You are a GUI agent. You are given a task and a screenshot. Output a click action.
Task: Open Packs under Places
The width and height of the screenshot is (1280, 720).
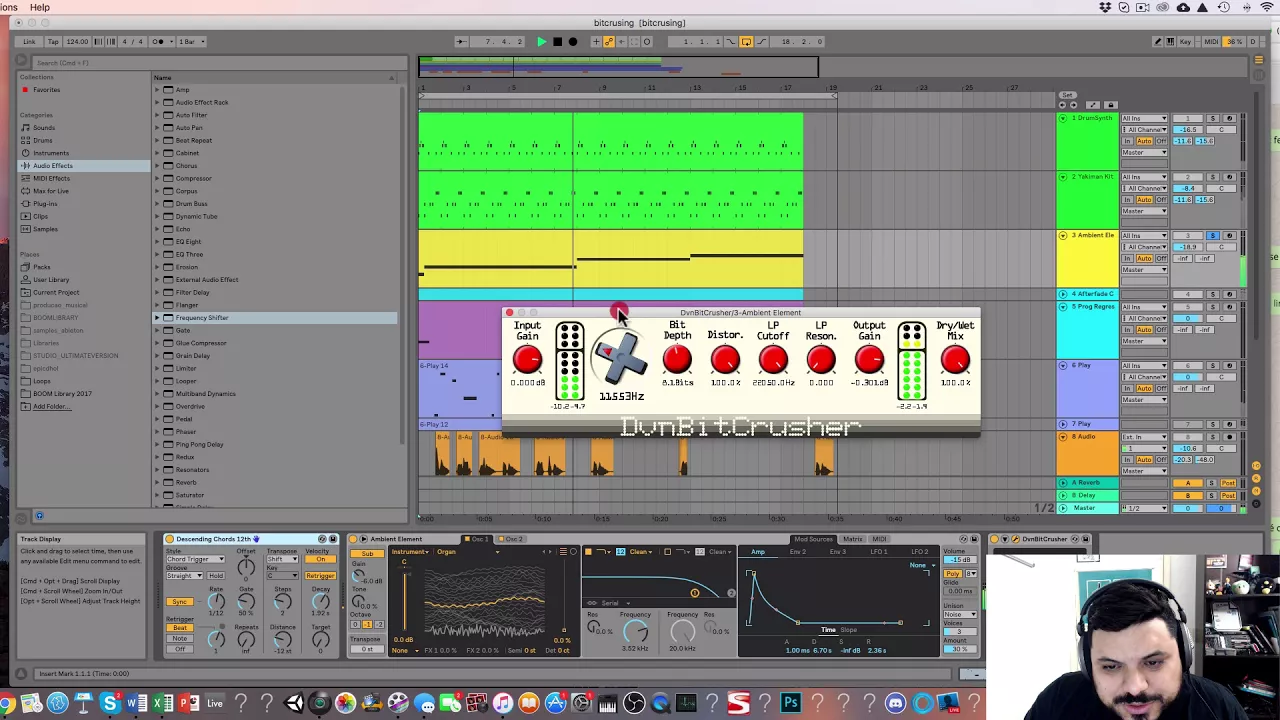(x=41, y=267)
